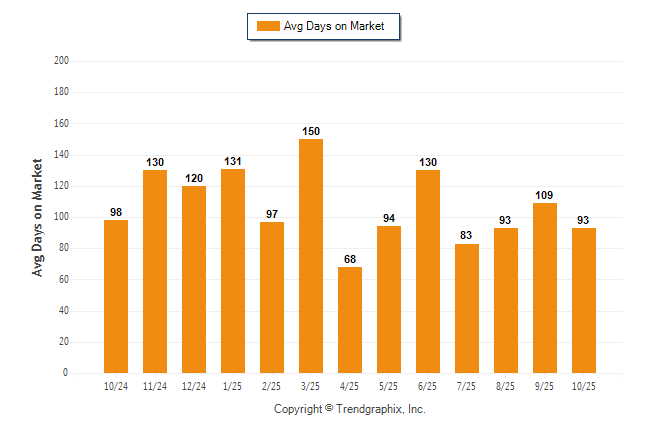Image resolution: width=646 pixels, height=434 pixels.
Task: Click the 8/25 bar showing 93
Action: coord(506,300)
